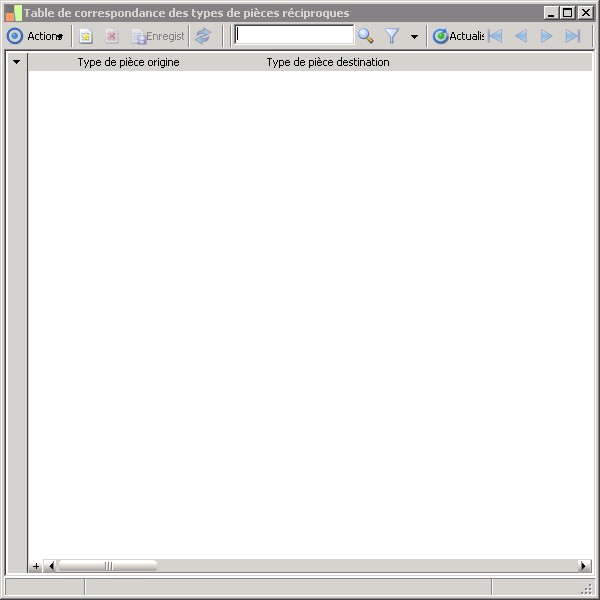
Task: Open the filter dropdown arrow
Action: [414, 37]
